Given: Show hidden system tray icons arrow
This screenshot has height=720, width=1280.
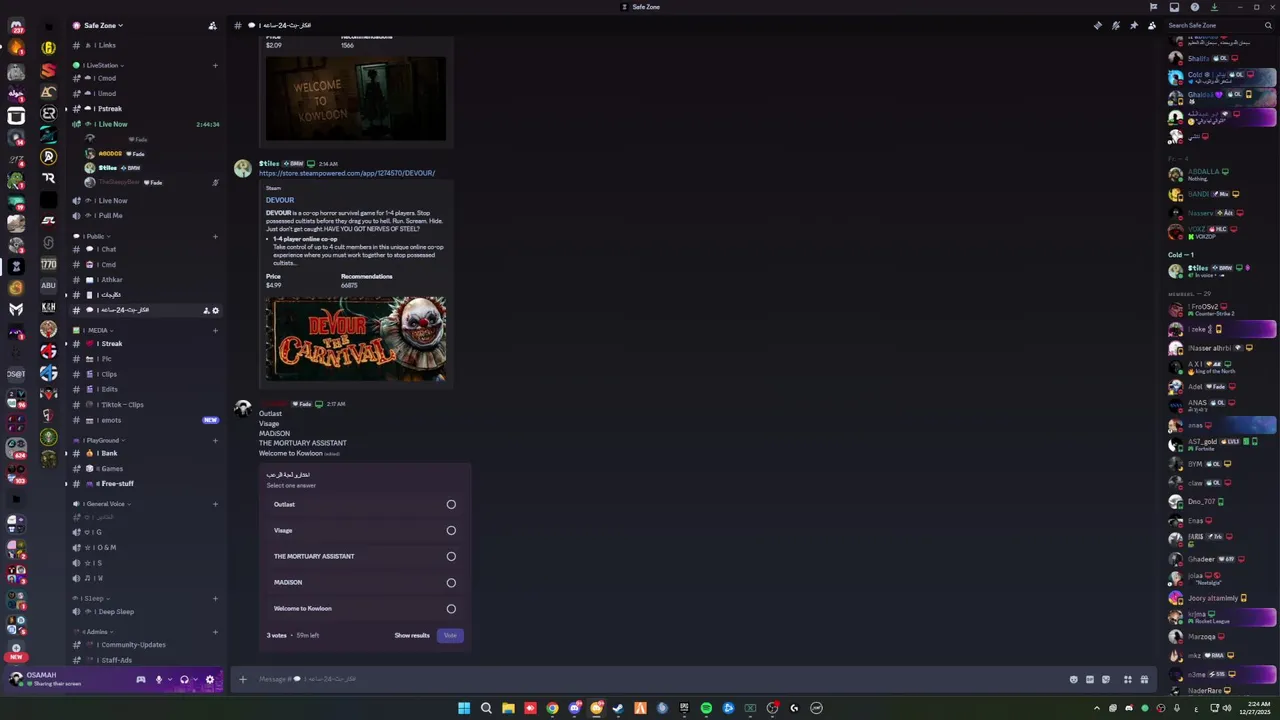Looking at the screenshot, I should coord(1097,708).
